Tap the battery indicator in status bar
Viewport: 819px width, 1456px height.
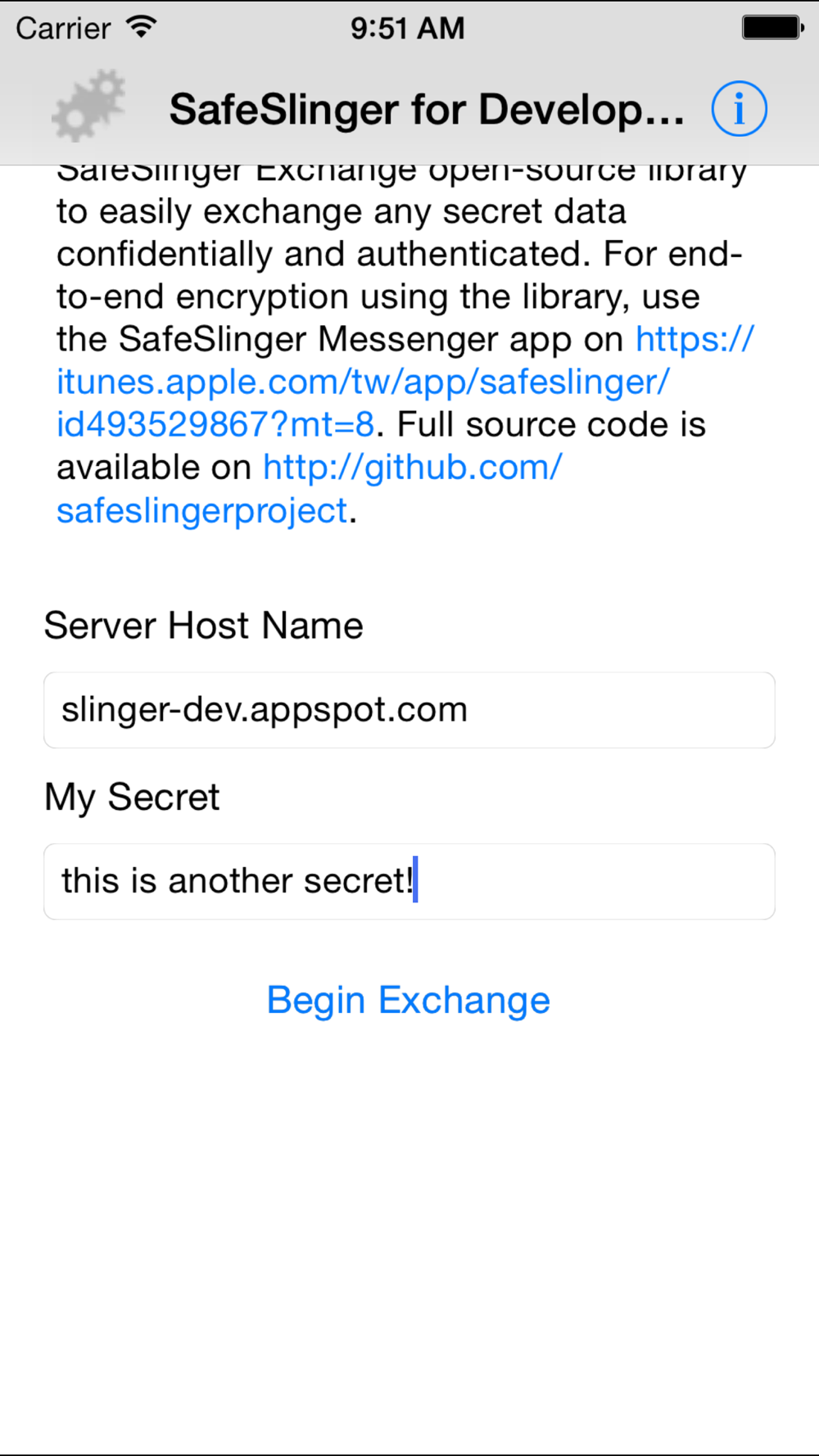[772, 28]
